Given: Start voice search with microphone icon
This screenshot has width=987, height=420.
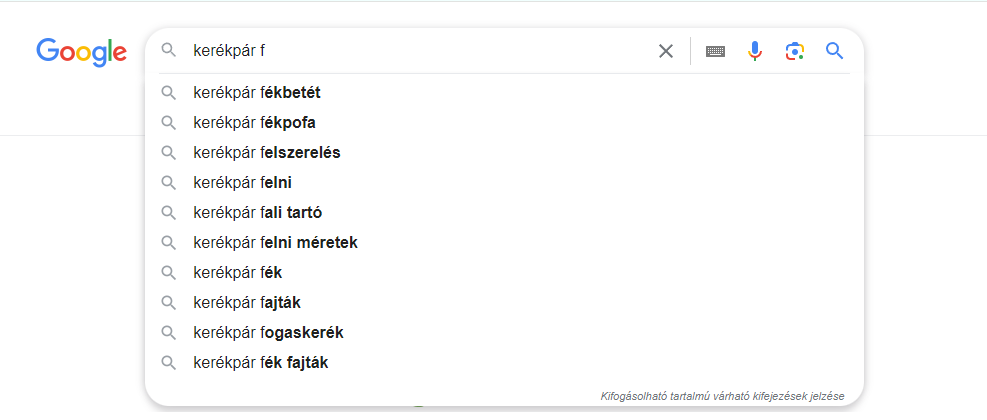Looking at the screenshot, I should (755, 51).
